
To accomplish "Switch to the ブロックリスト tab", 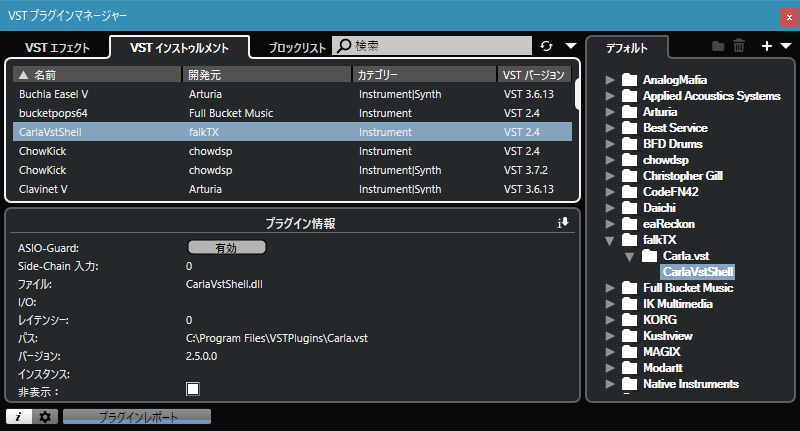I will pos(297,48).
